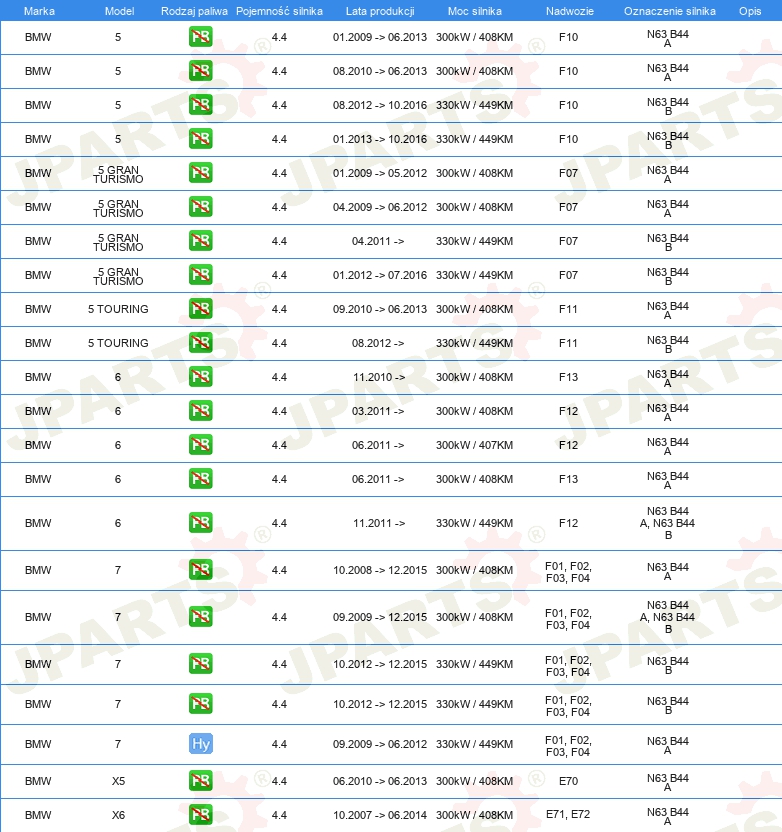Screen dimensions: 782x832
Task: Click petrol icon in 01.2009 -> 06.2013 row
Action: pyautogui.click(x=201, y=37)
